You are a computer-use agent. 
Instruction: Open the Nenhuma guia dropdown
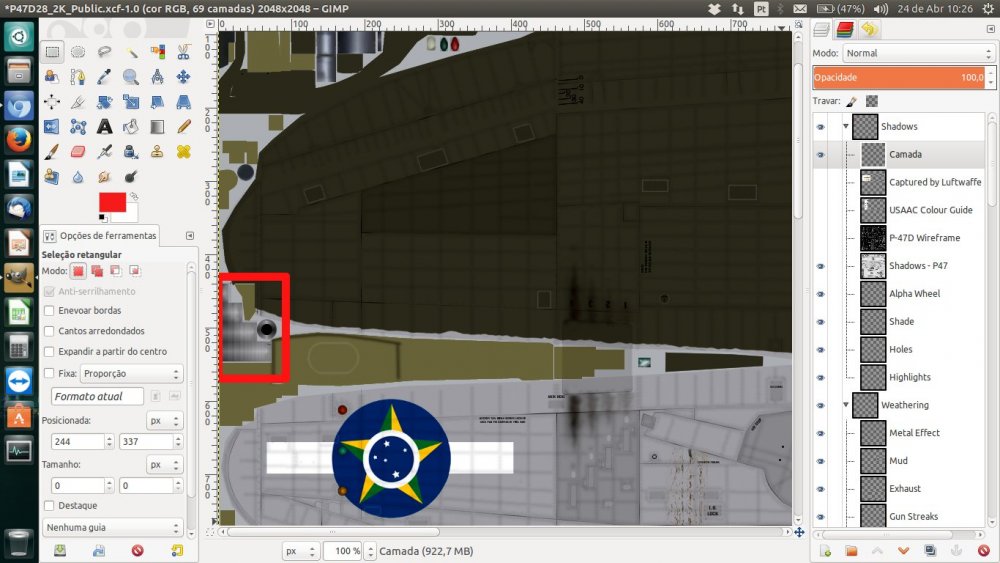tap(112, 527)
